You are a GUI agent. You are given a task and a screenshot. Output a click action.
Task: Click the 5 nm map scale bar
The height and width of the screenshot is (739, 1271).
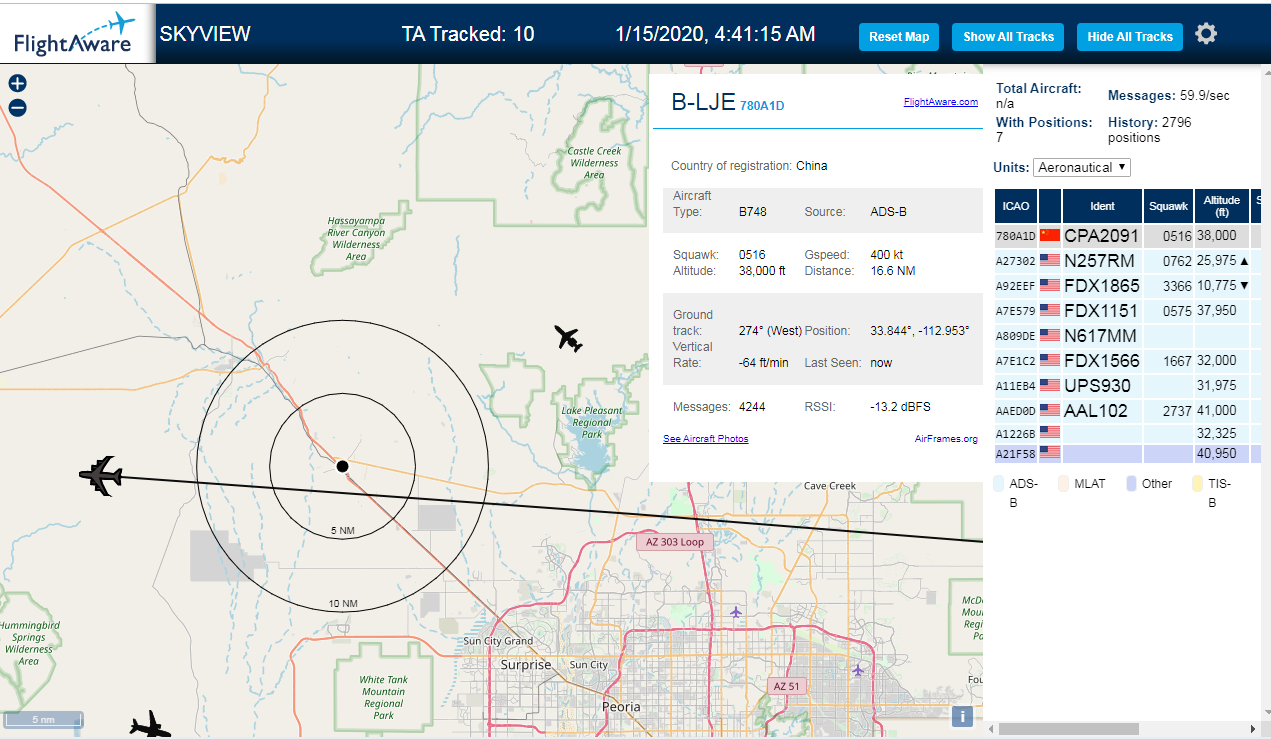(x=43, y=719)
